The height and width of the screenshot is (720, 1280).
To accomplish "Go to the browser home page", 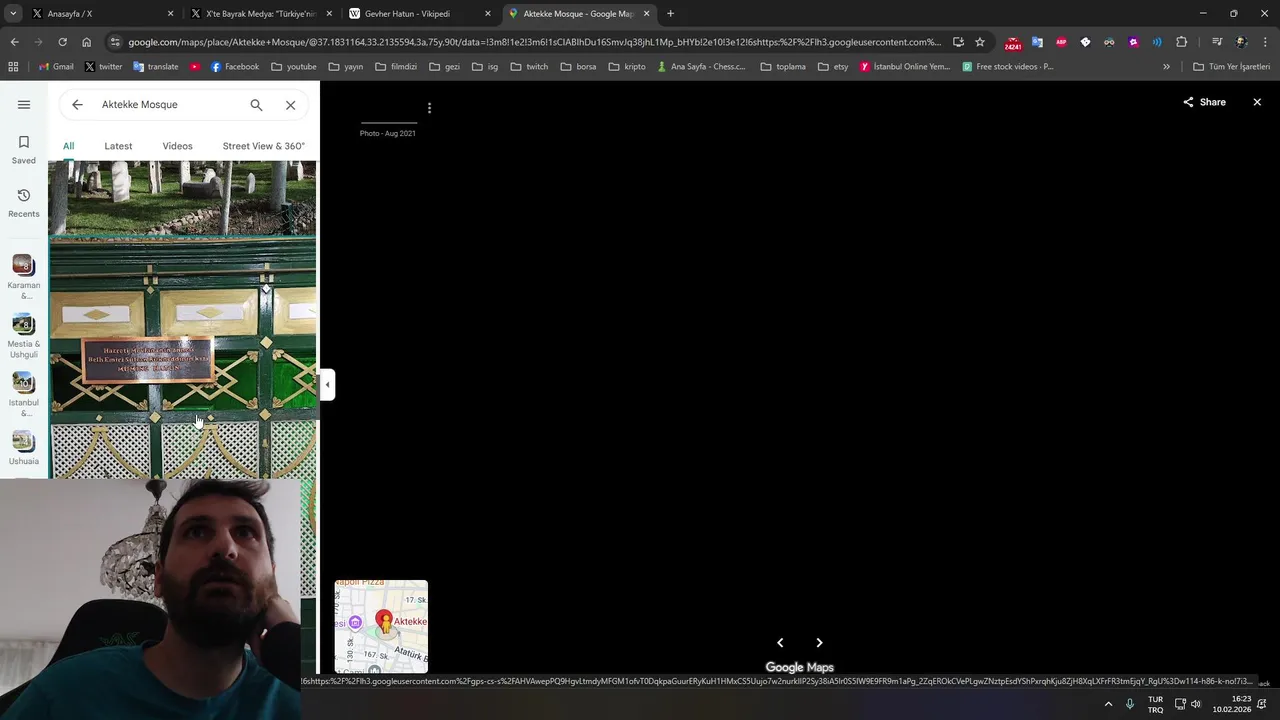I will (x=86, y=42).
